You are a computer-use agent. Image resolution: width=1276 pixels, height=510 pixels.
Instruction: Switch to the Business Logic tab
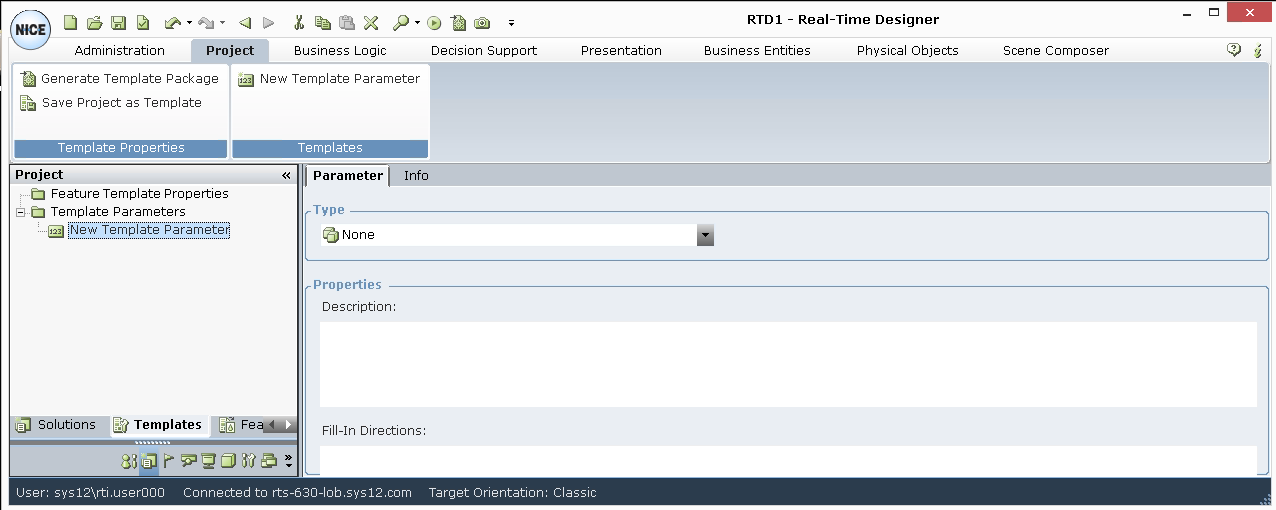(340, 50)
